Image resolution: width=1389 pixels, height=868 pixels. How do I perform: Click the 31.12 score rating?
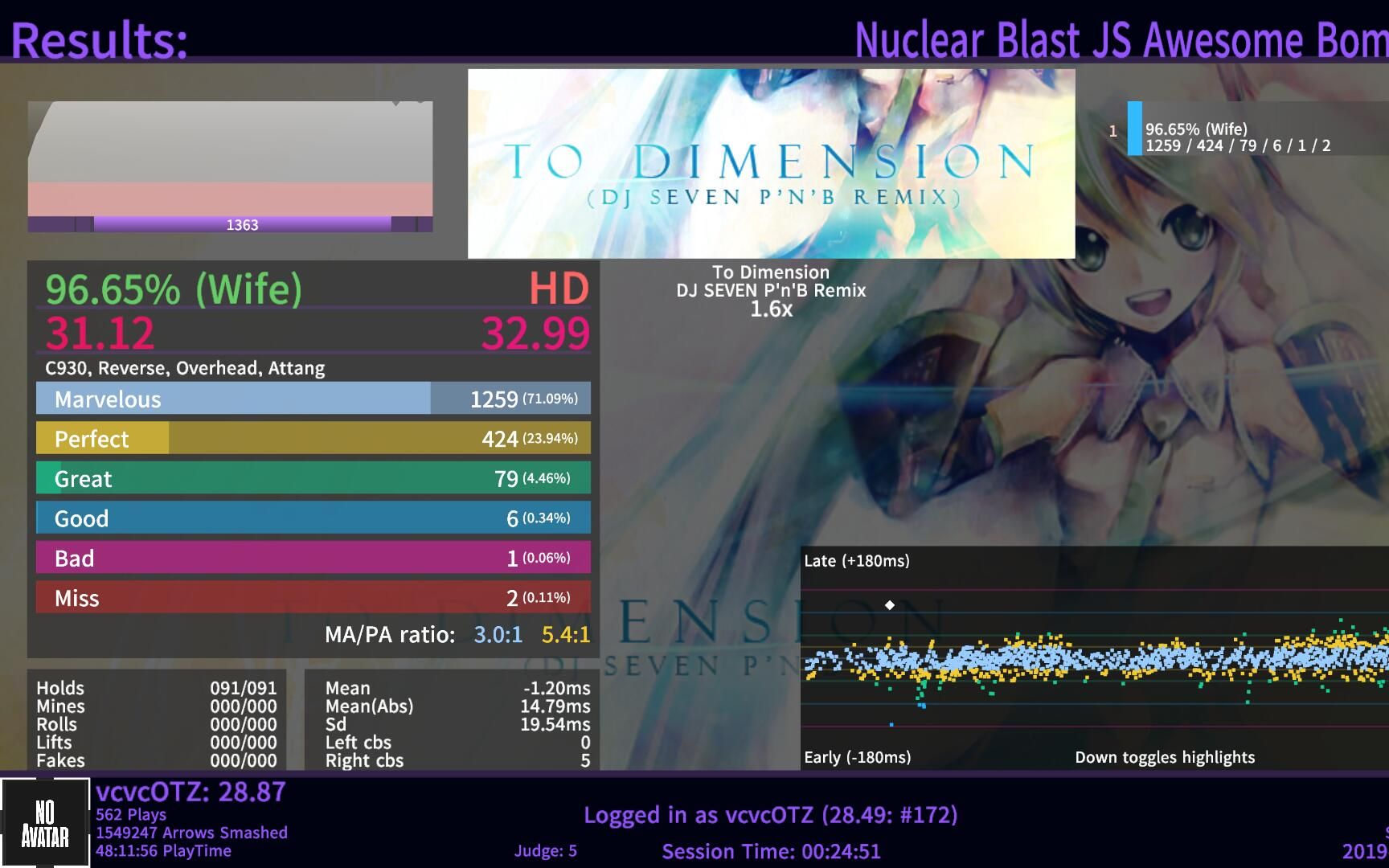[x=100, y=333]
